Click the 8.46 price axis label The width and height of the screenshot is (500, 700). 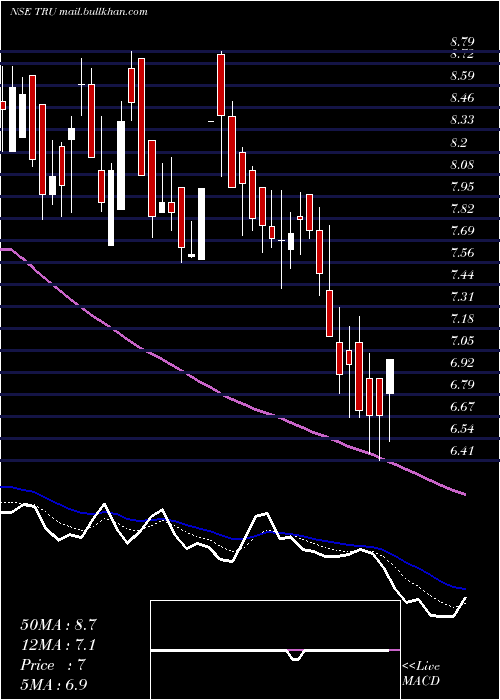[x=462, y=97]
